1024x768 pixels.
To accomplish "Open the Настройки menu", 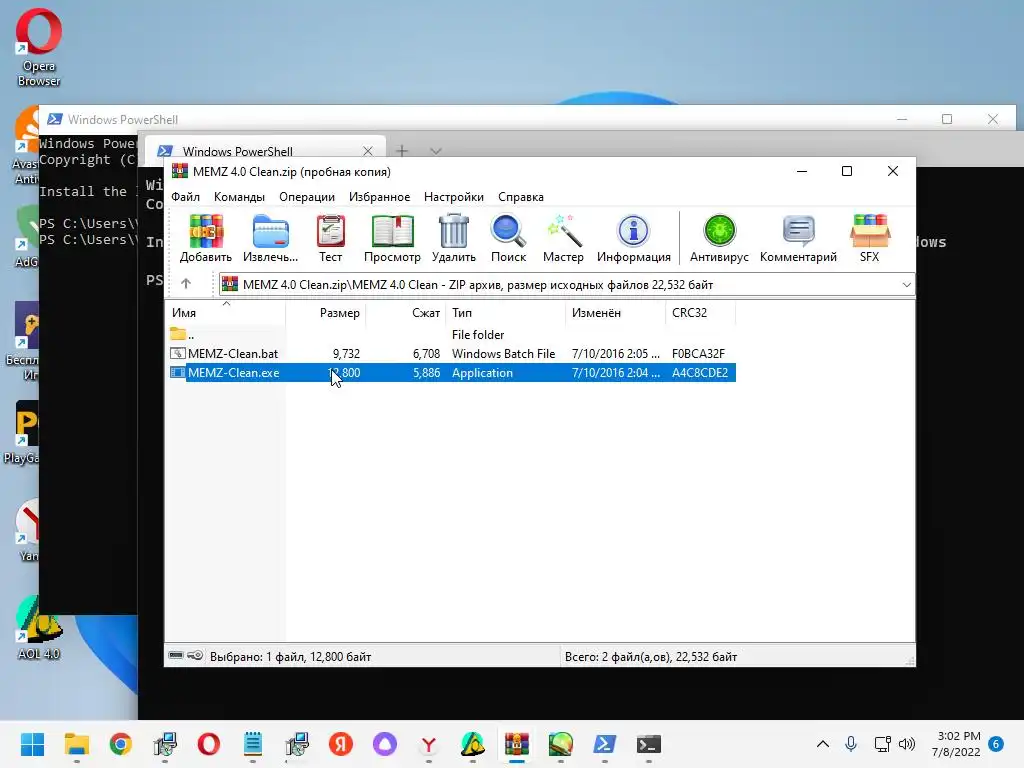I will click(x=454, y=197).
